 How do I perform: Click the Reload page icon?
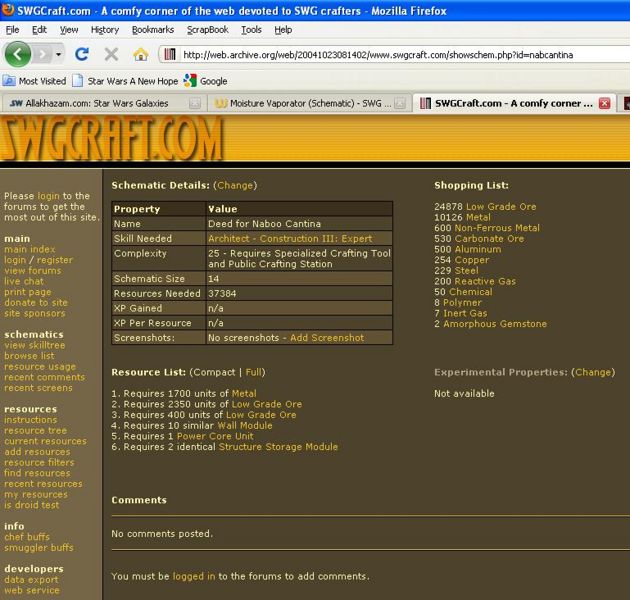[84, 54]
